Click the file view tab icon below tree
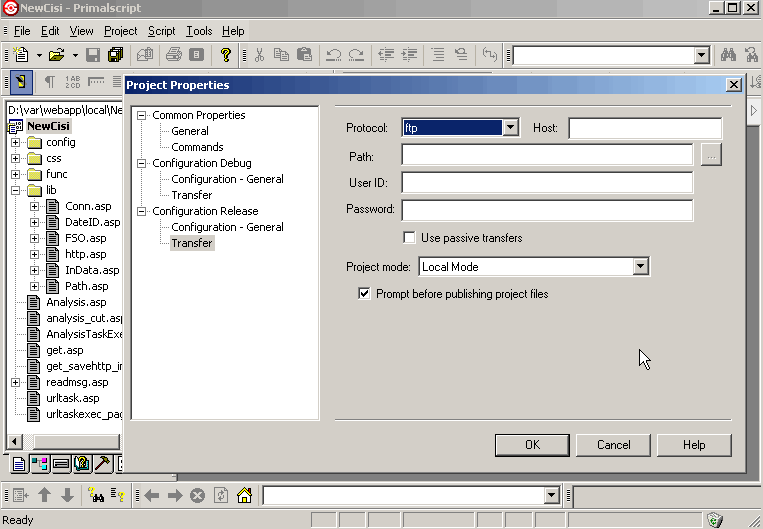 coord(19,463)
